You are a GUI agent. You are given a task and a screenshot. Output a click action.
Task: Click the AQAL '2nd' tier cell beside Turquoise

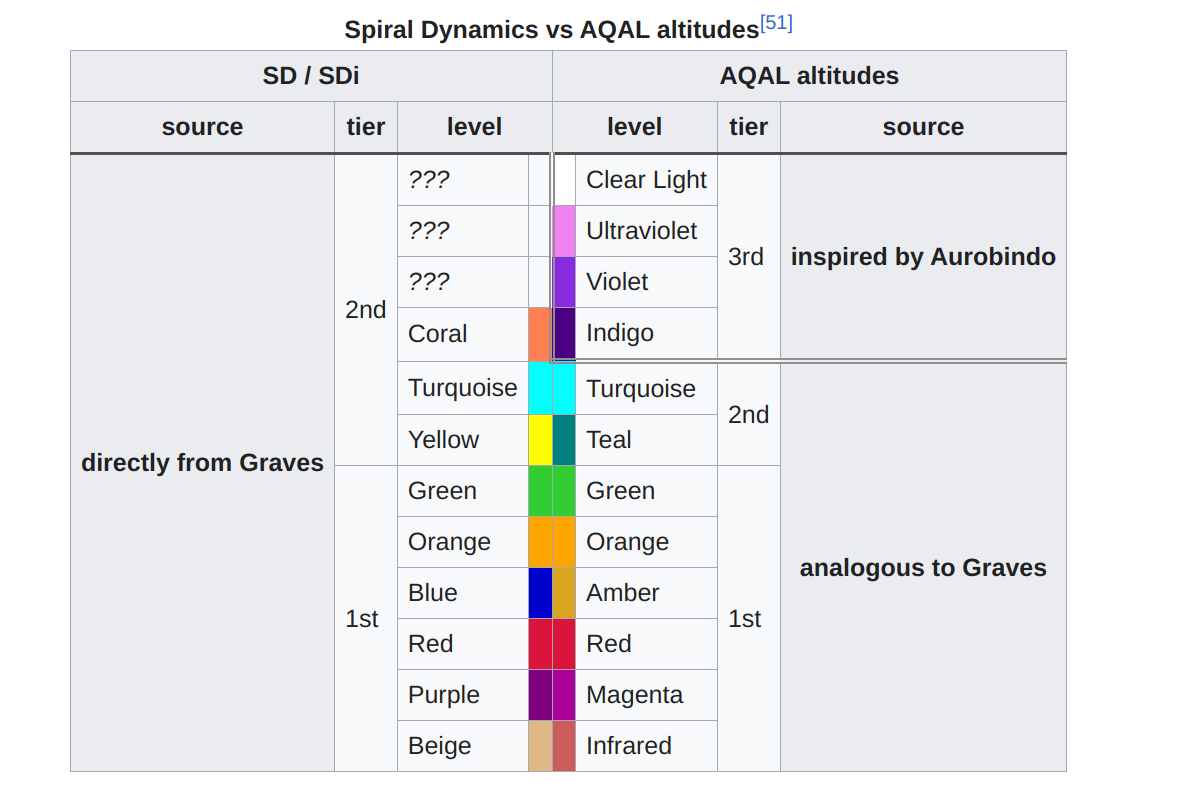pyautogui.click(x=748, y=414)
